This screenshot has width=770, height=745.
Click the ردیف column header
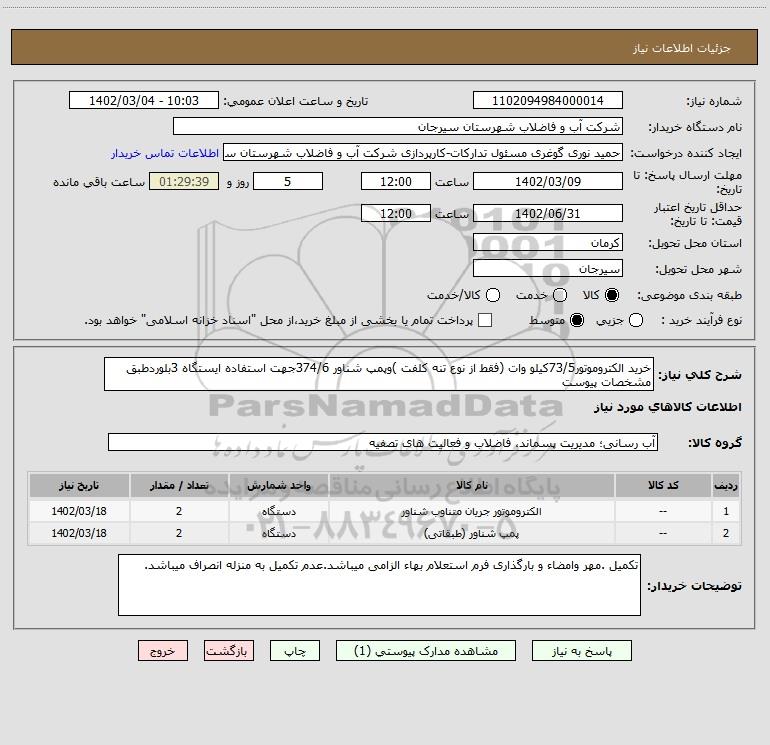coord(726,485)
